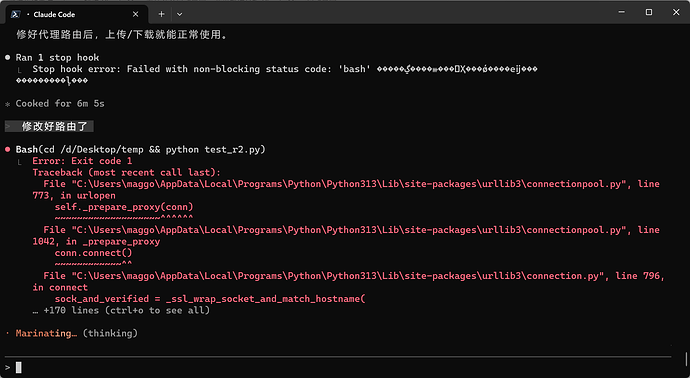The width and height of the screenshot is (690, 378).
Task: Minimize the terminal window
Action: (621, 12)
